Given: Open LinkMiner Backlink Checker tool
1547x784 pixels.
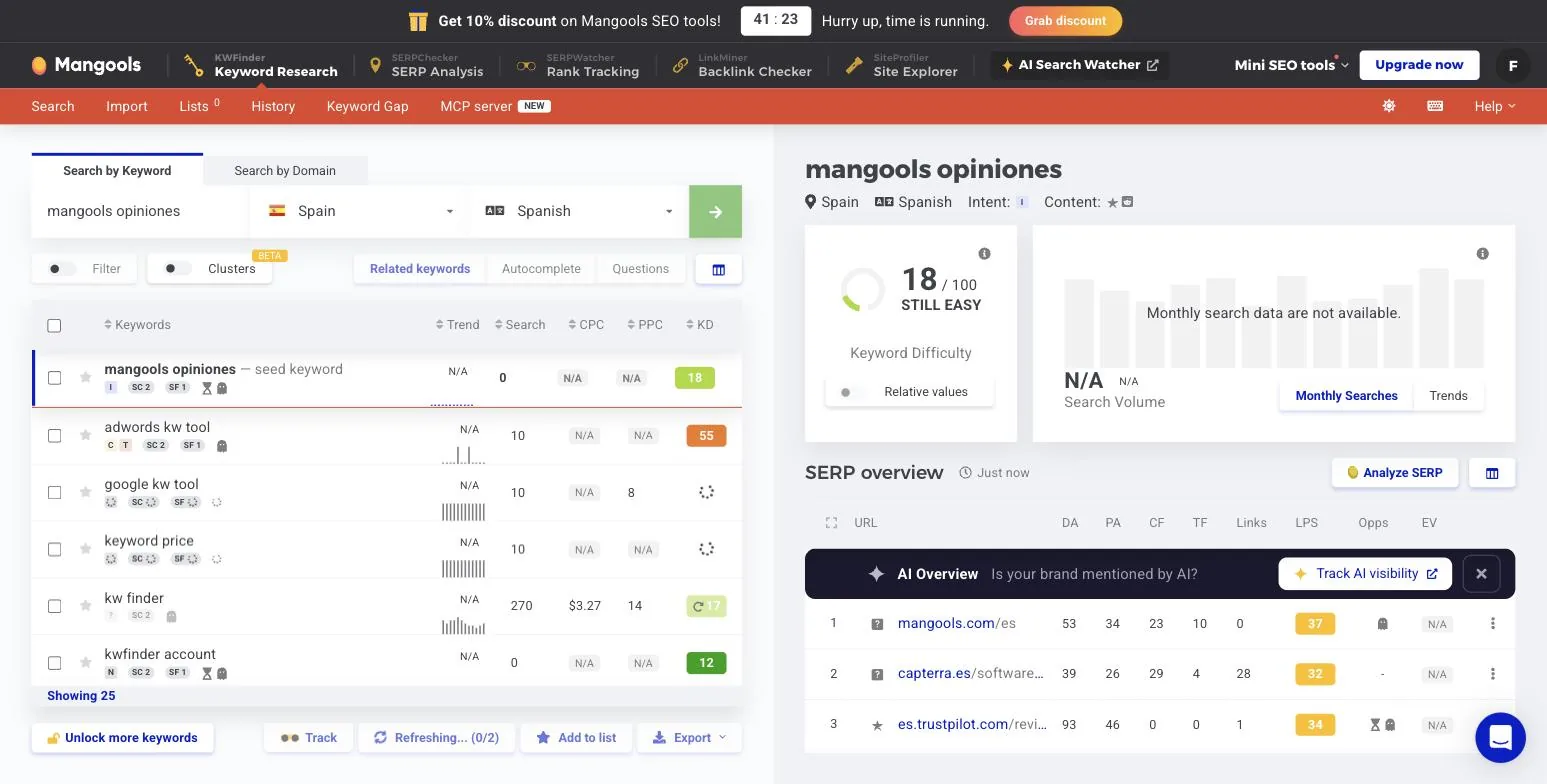Looking at the screenshot, I should [x=742, y=65].
